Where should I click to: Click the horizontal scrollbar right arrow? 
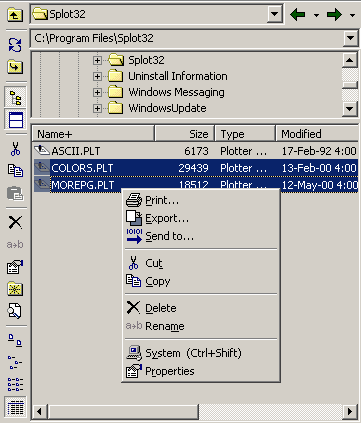350,411
